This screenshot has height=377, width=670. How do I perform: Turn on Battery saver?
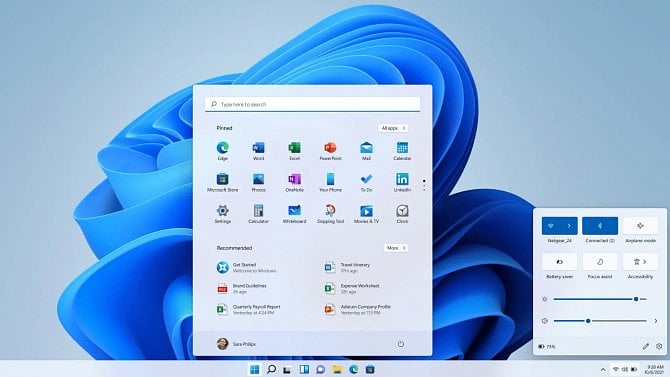click(x=559, y=262)
